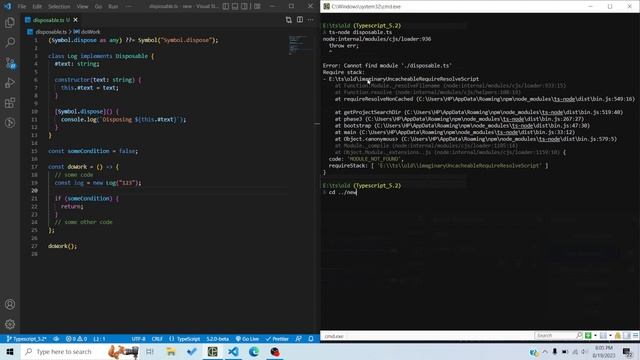Open the red round app on taskbar

275,351
